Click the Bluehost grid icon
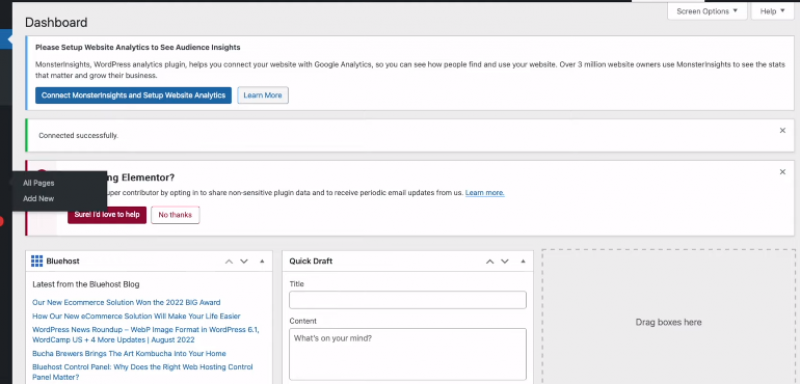Image resolution: width=800 pixels, height=384 pixels. pos(37,261)
